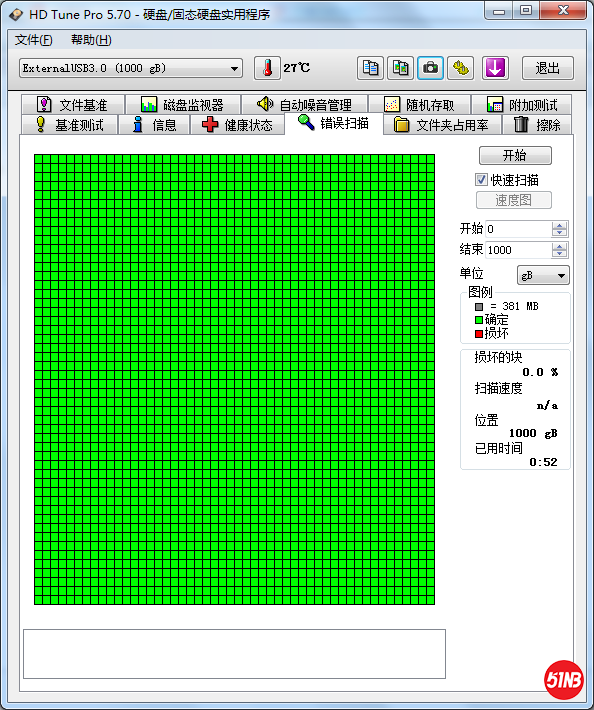Click the gray 381 MB legend swatch

(x=479, y=307)
